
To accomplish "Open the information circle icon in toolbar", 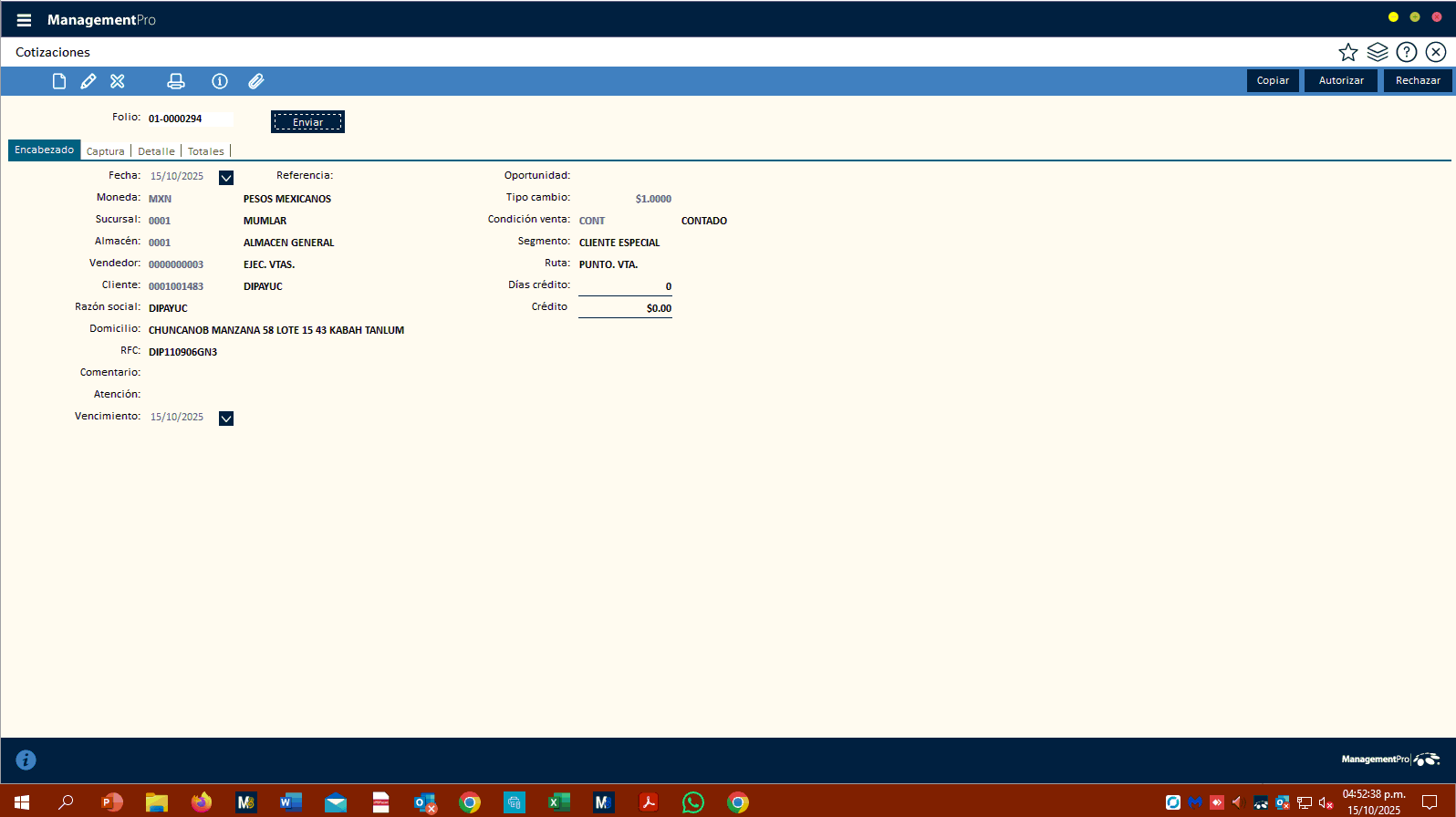I will pos(220,81).
